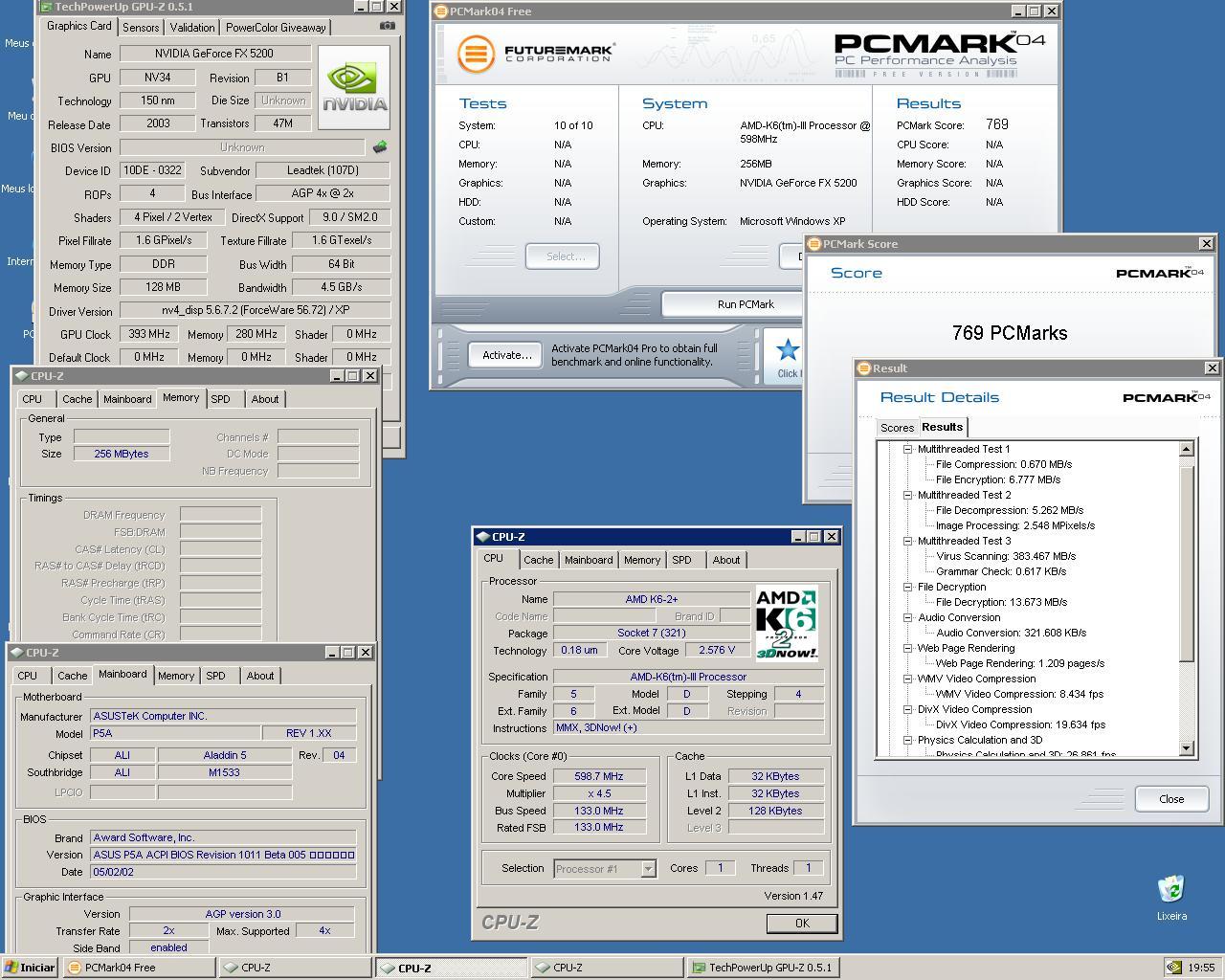Open PowerColor Giveaway tab in GPU-Z
1225x980 pixels.
pyautogui.click(x=276, y=28)
